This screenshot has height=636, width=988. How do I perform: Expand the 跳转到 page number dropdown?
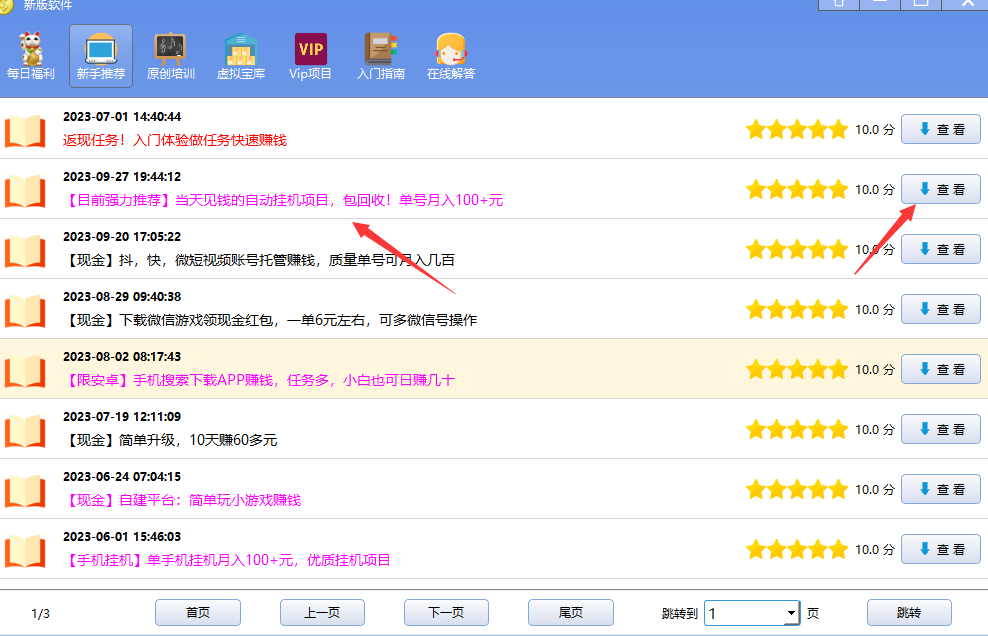pyautogui.click(x=791, y=613)
